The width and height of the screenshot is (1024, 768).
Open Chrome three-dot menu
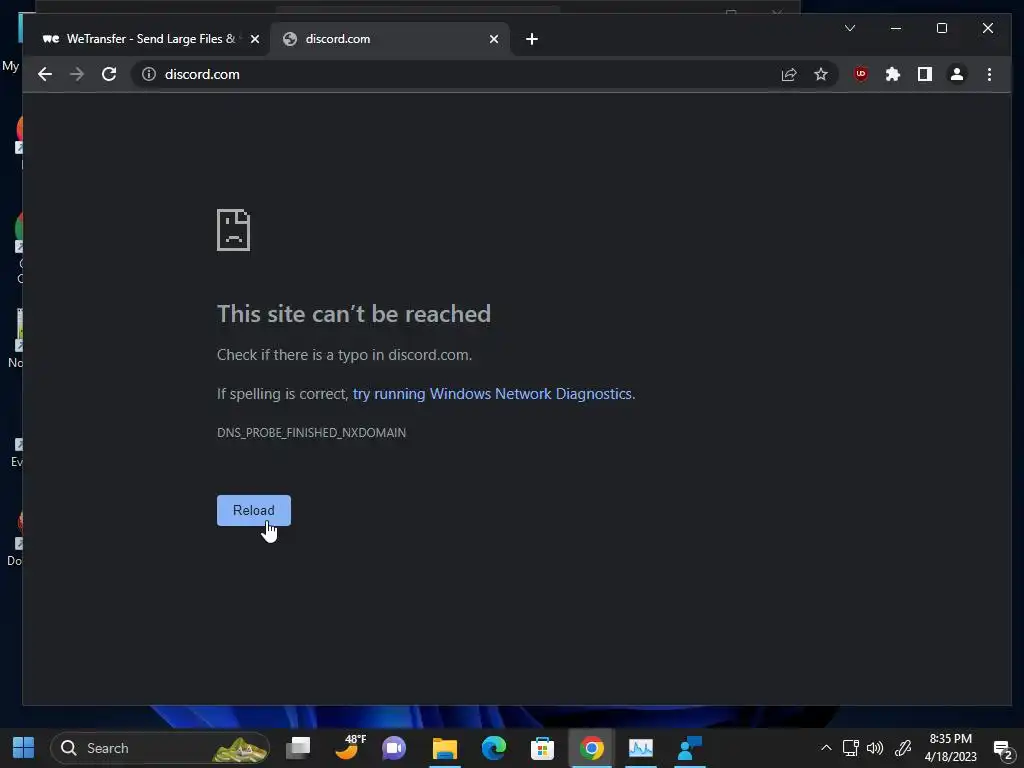(x=989, y=74)
